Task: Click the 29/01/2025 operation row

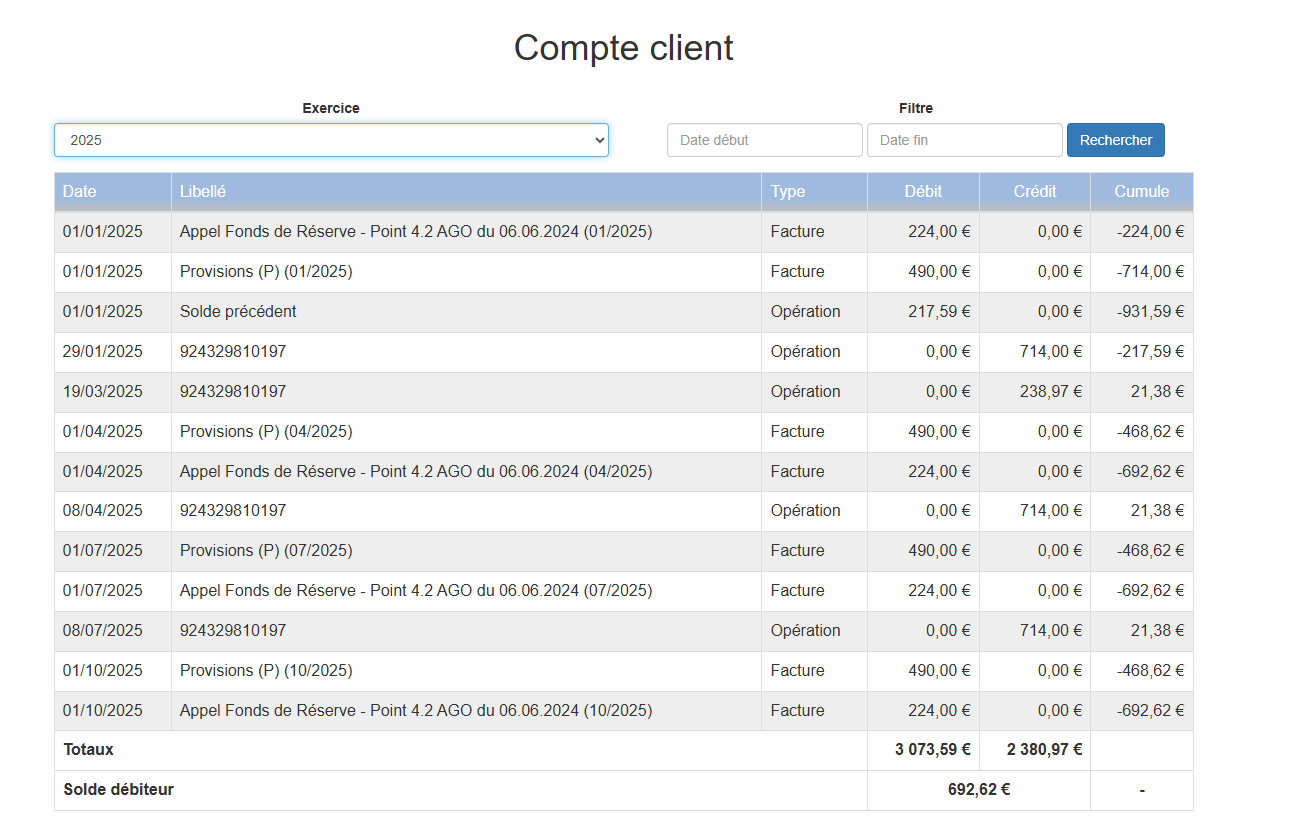Action: point(233,352)
